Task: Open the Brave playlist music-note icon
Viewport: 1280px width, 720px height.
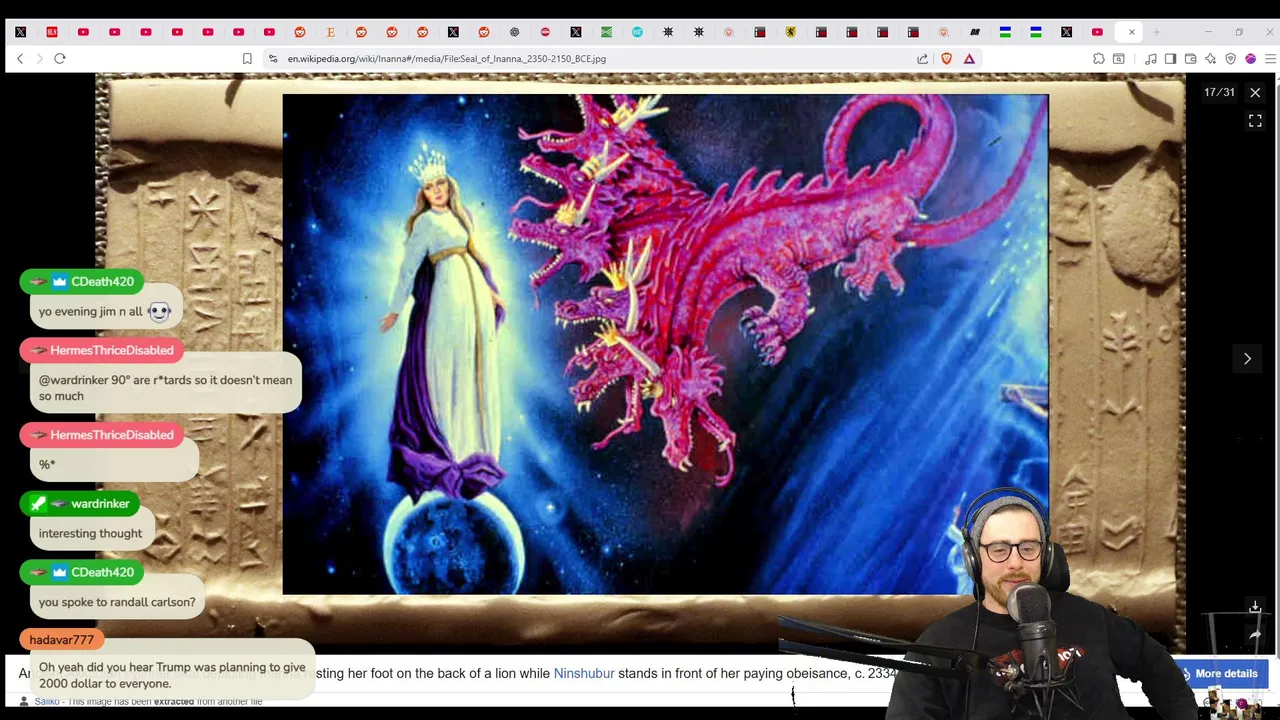Action: click(x=1151, y=59)
